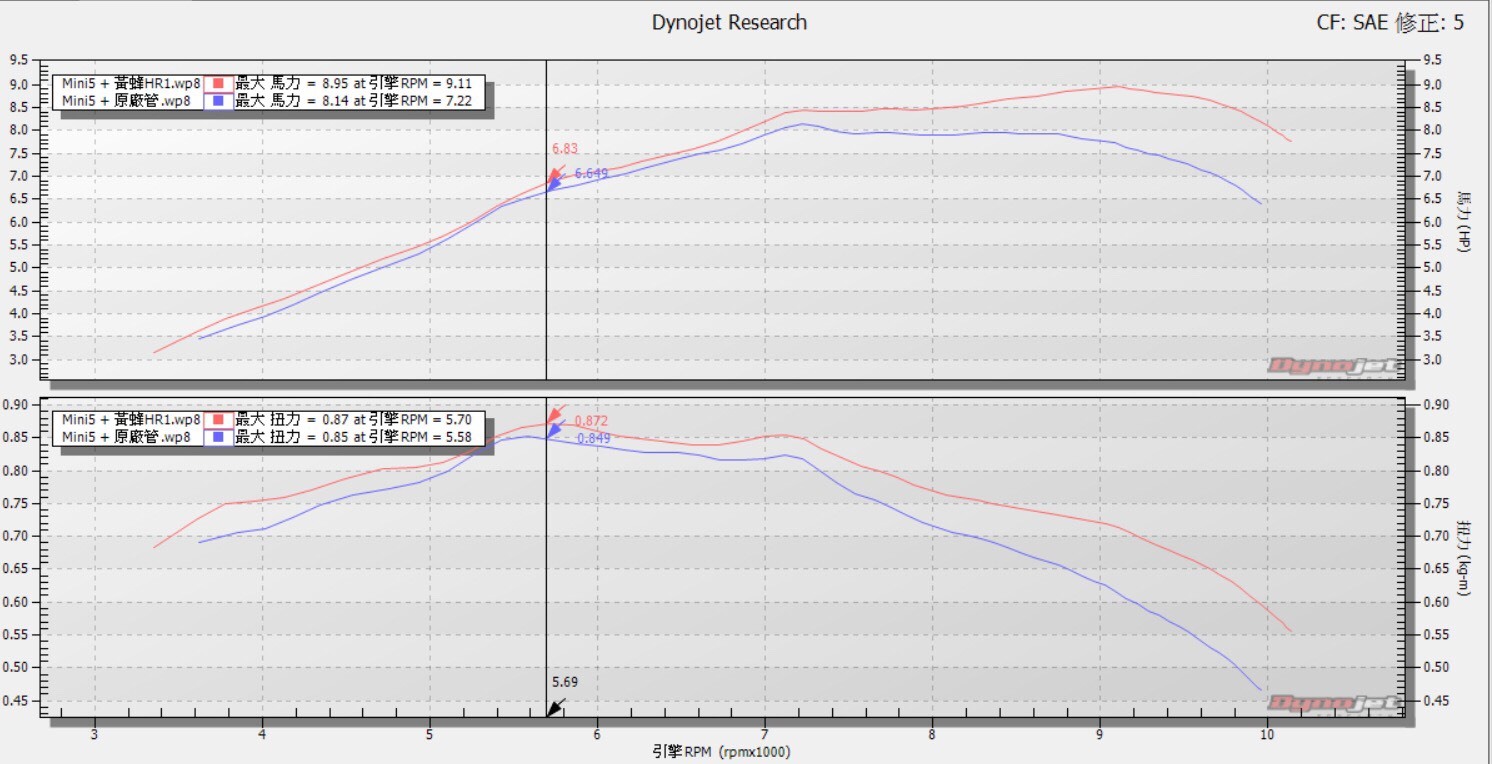Select red arrow marker on torque curve
This screenshot has width=1492, height=764.
[x=556, y=414]
